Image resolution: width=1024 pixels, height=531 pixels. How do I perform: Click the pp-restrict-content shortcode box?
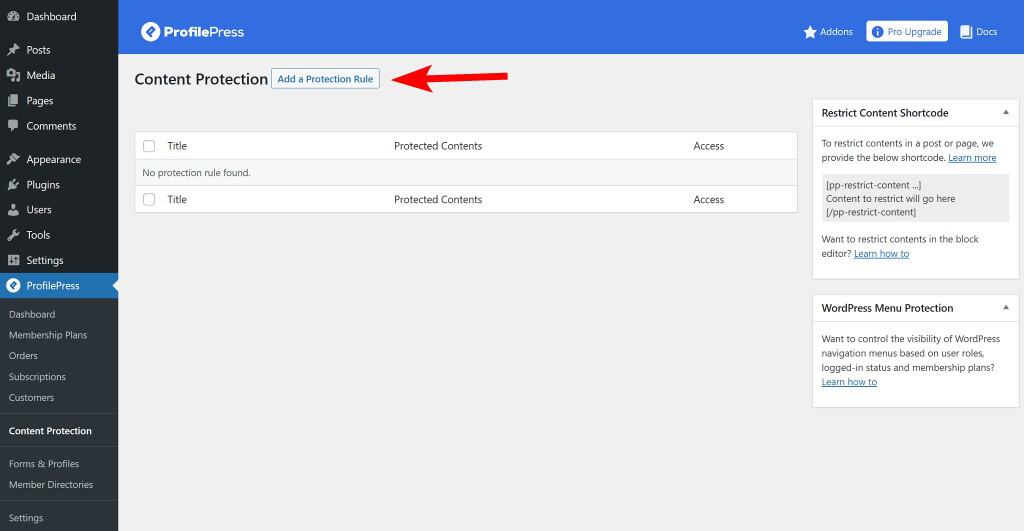click(915, 199)
